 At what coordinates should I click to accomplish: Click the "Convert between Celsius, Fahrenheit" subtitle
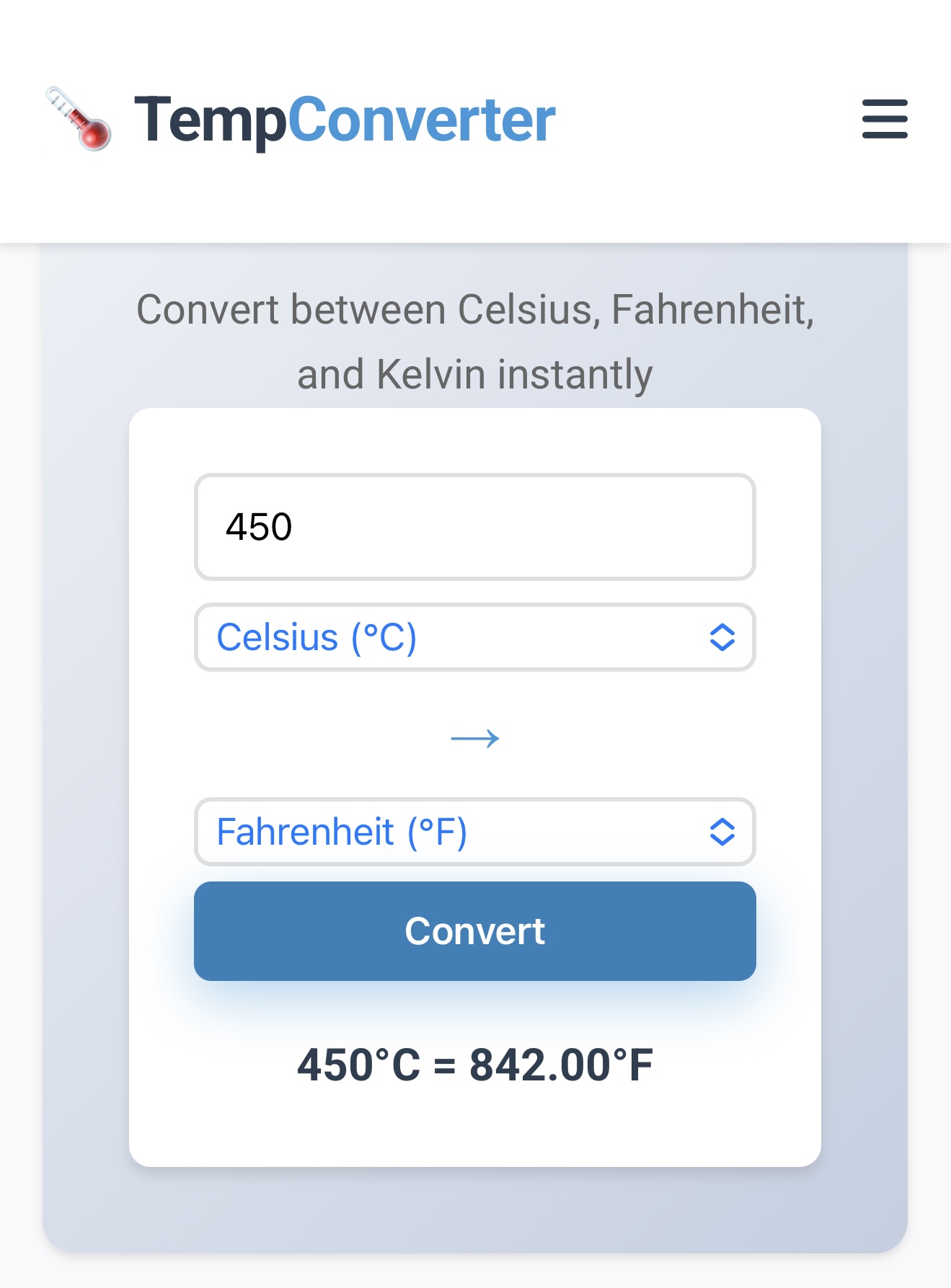click(x=475, y=310)
